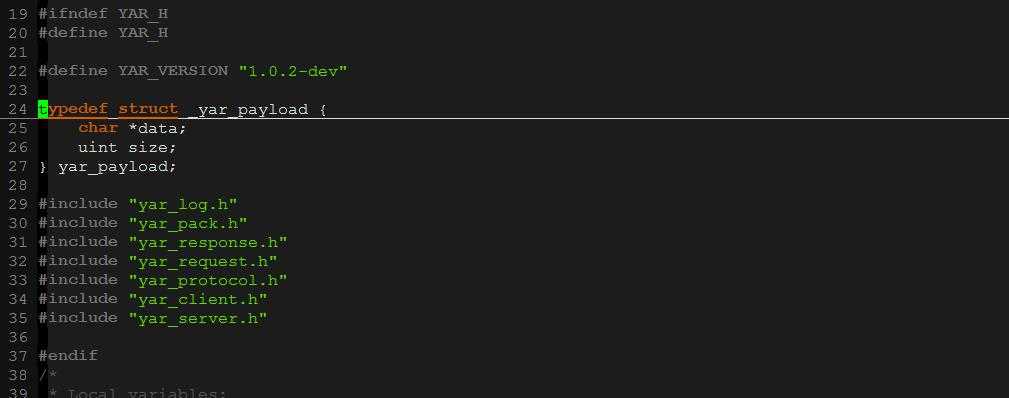Click the struct keyword on line 24
Screen dimensions: 1009x398
click(x=148, y=109)
